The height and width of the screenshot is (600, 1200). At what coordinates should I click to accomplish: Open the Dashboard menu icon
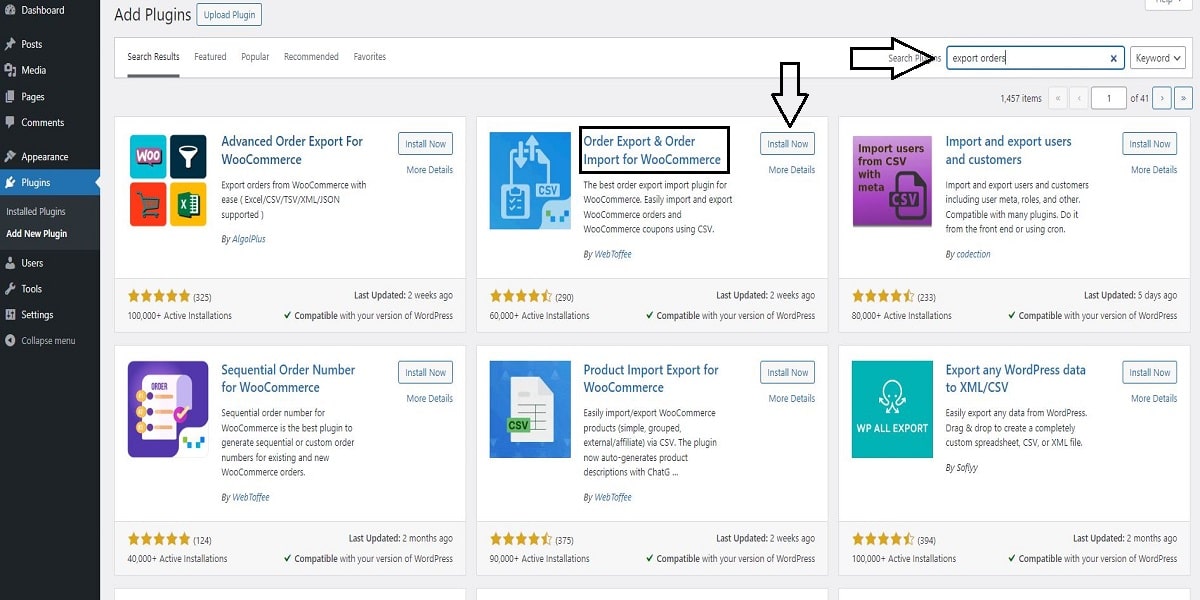point(10,10)
